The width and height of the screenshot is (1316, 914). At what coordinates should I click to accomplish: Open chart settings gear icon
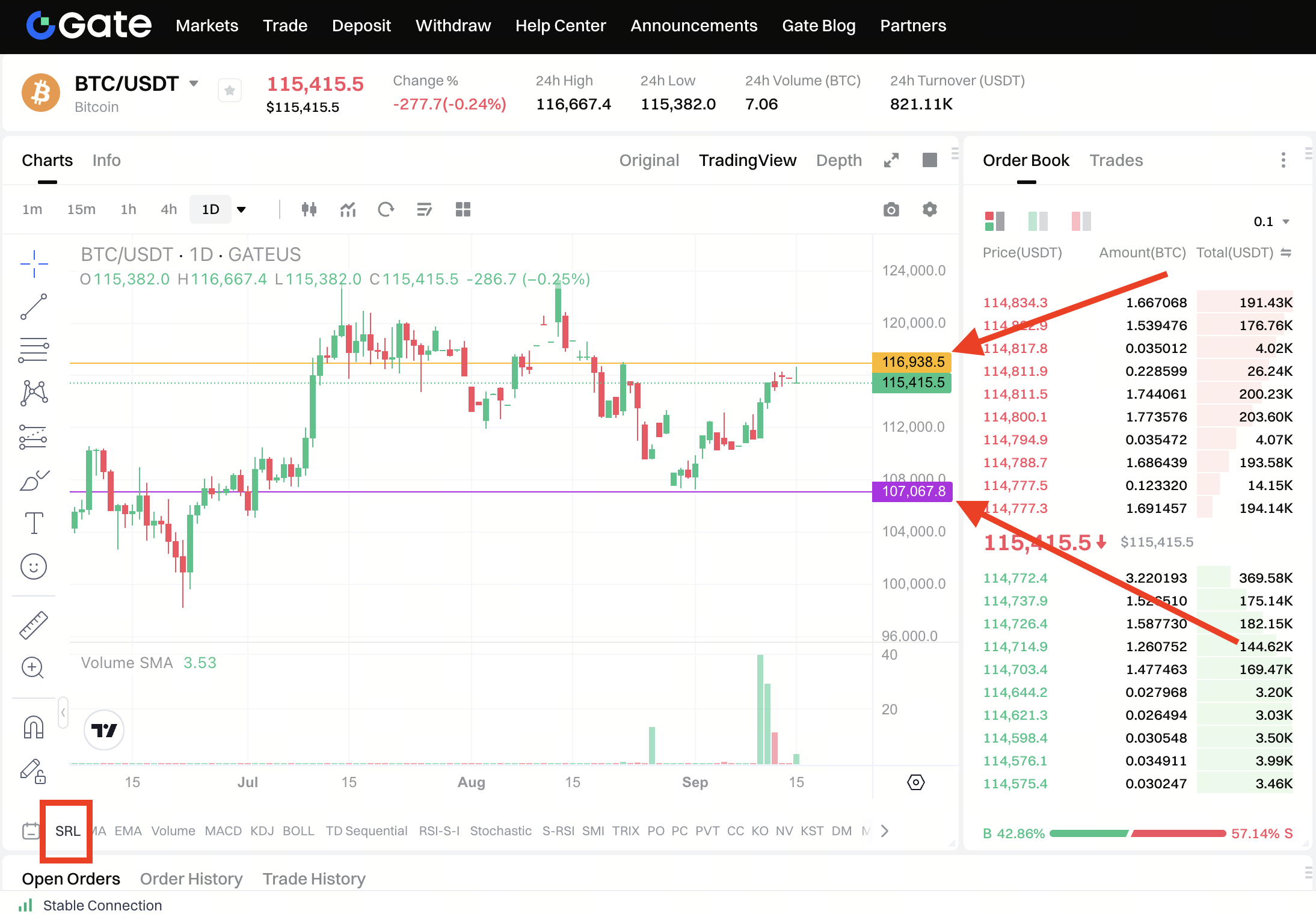tap(929, 209)
